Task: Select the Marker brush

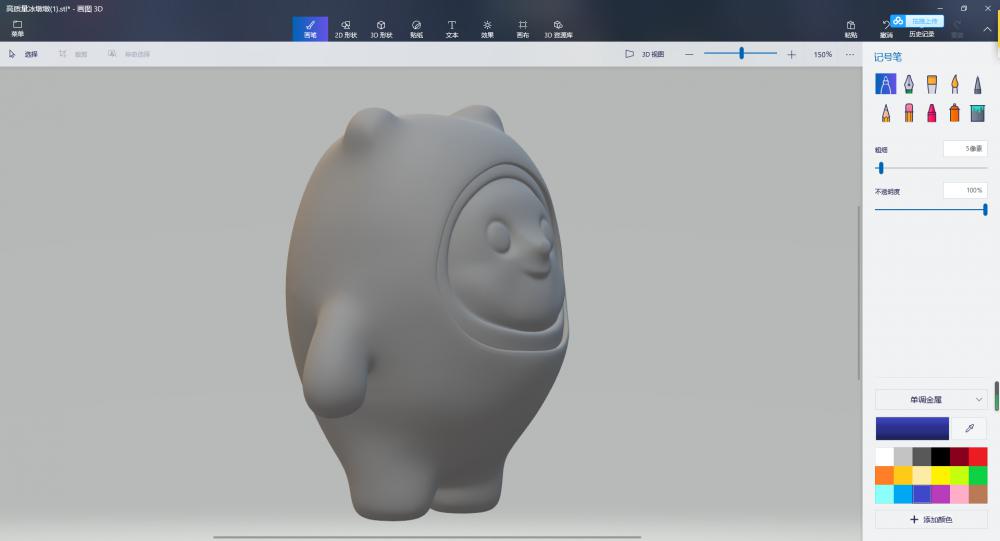Action: (885, 84)
